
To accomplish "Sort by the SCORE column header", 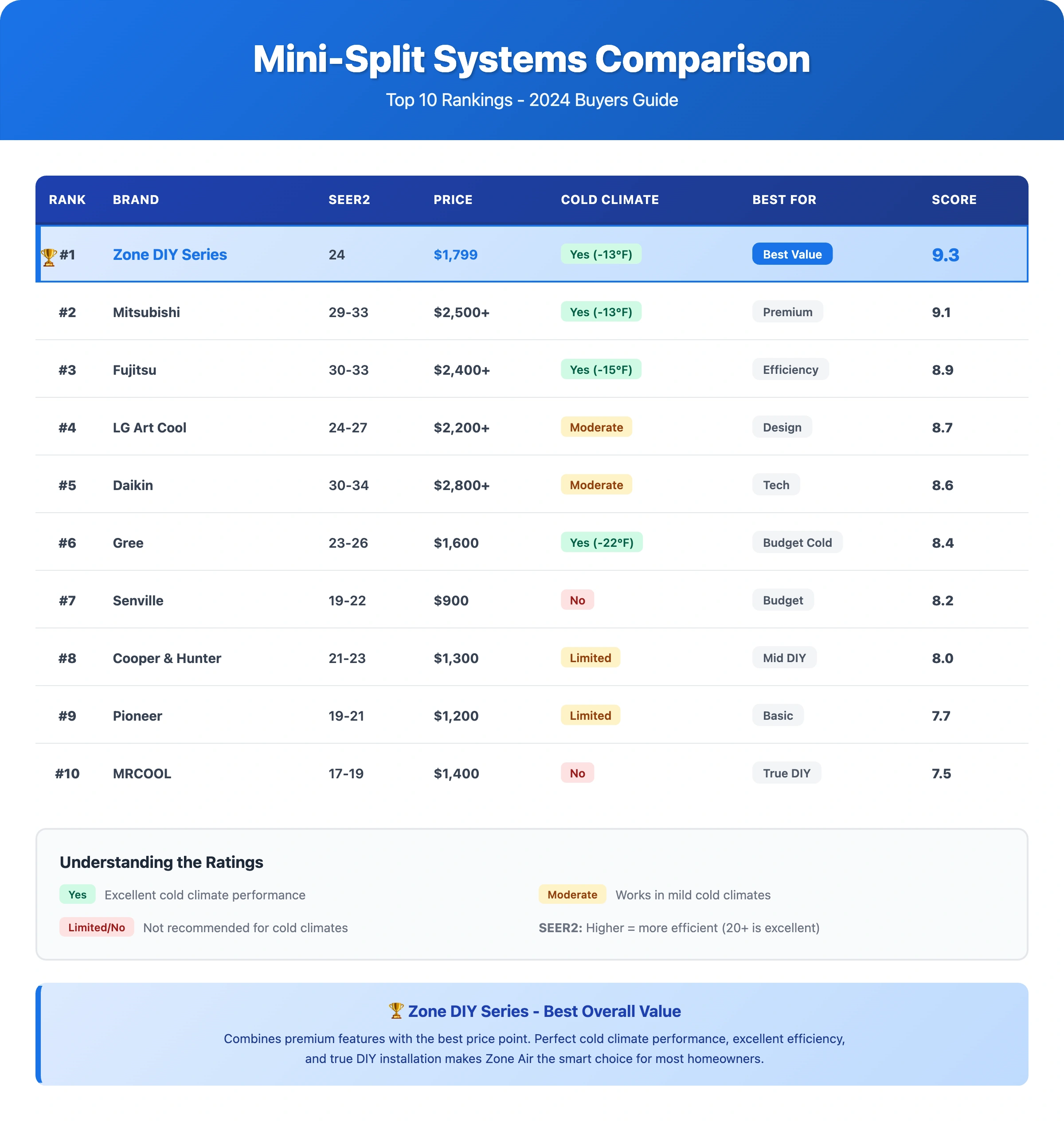I will click(954, 200).
